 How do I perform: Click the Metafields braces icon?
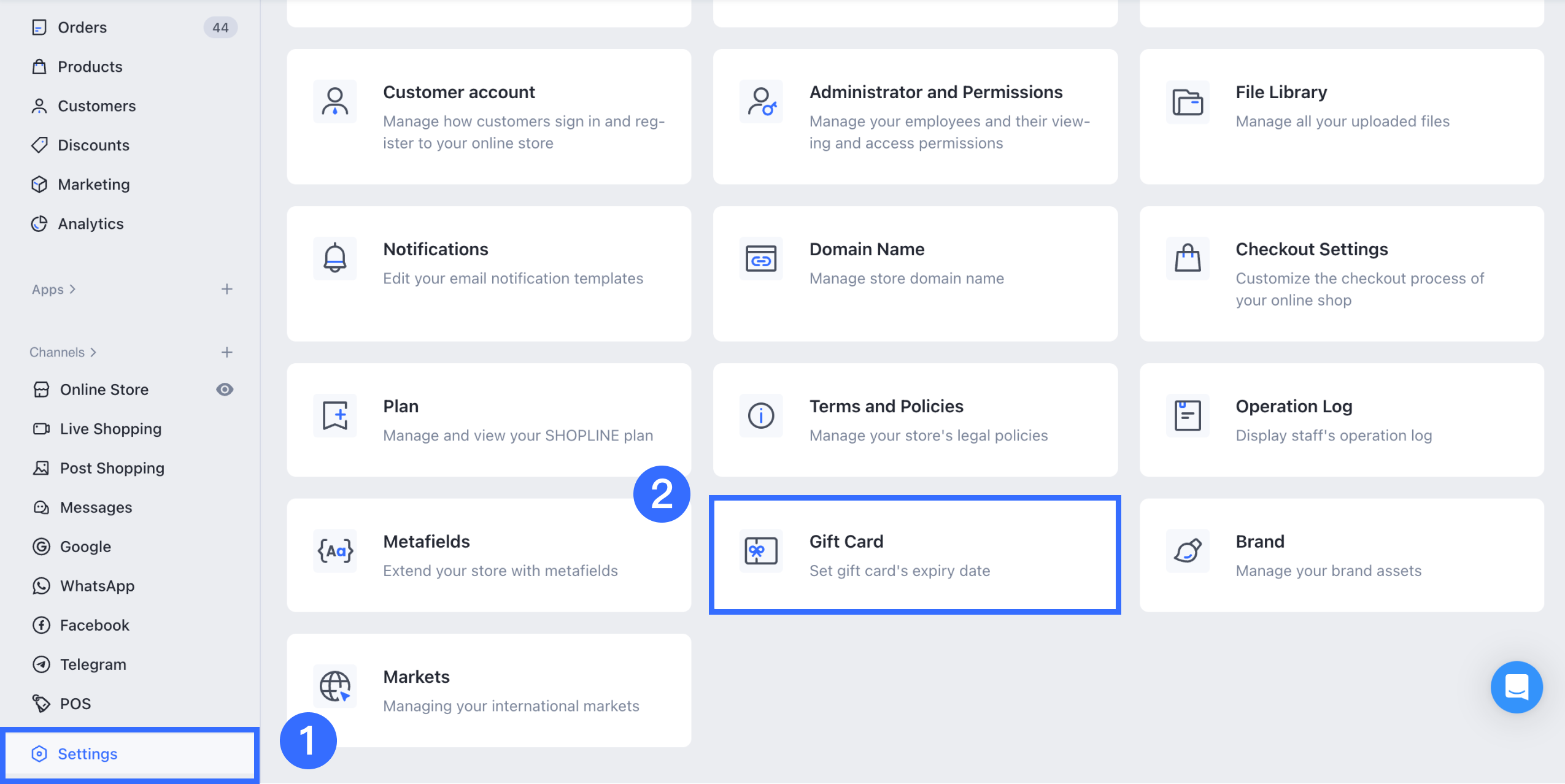[x=335, y=550]
